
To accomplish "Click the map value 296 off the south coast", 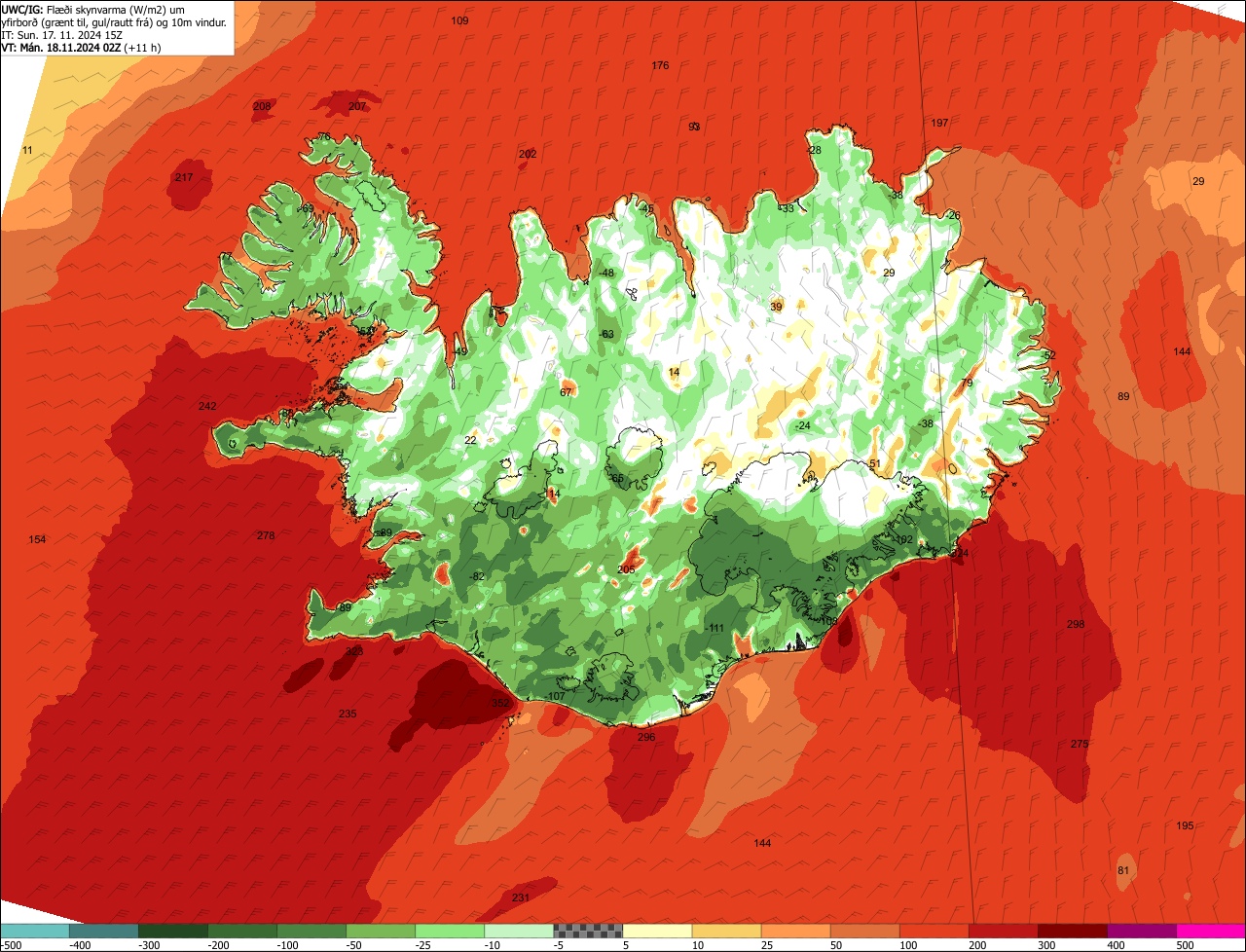I will (x=646, y=737).
